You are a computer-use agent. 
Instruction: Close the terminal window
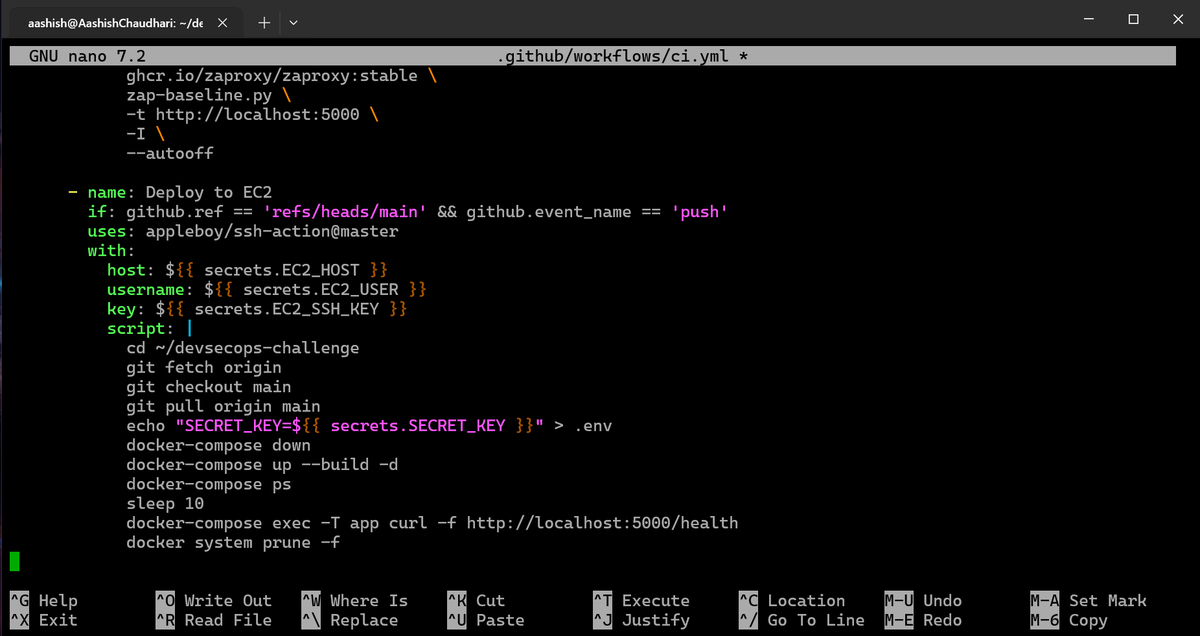1177,19
